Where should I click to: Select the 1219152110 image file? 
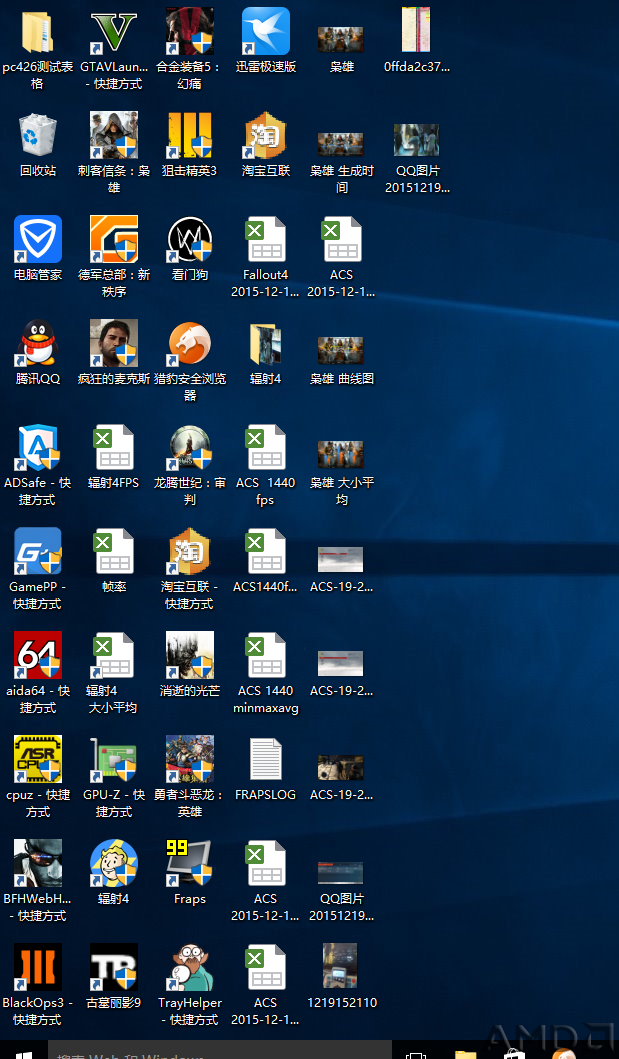pyautogui.click(x=340, y=966)
